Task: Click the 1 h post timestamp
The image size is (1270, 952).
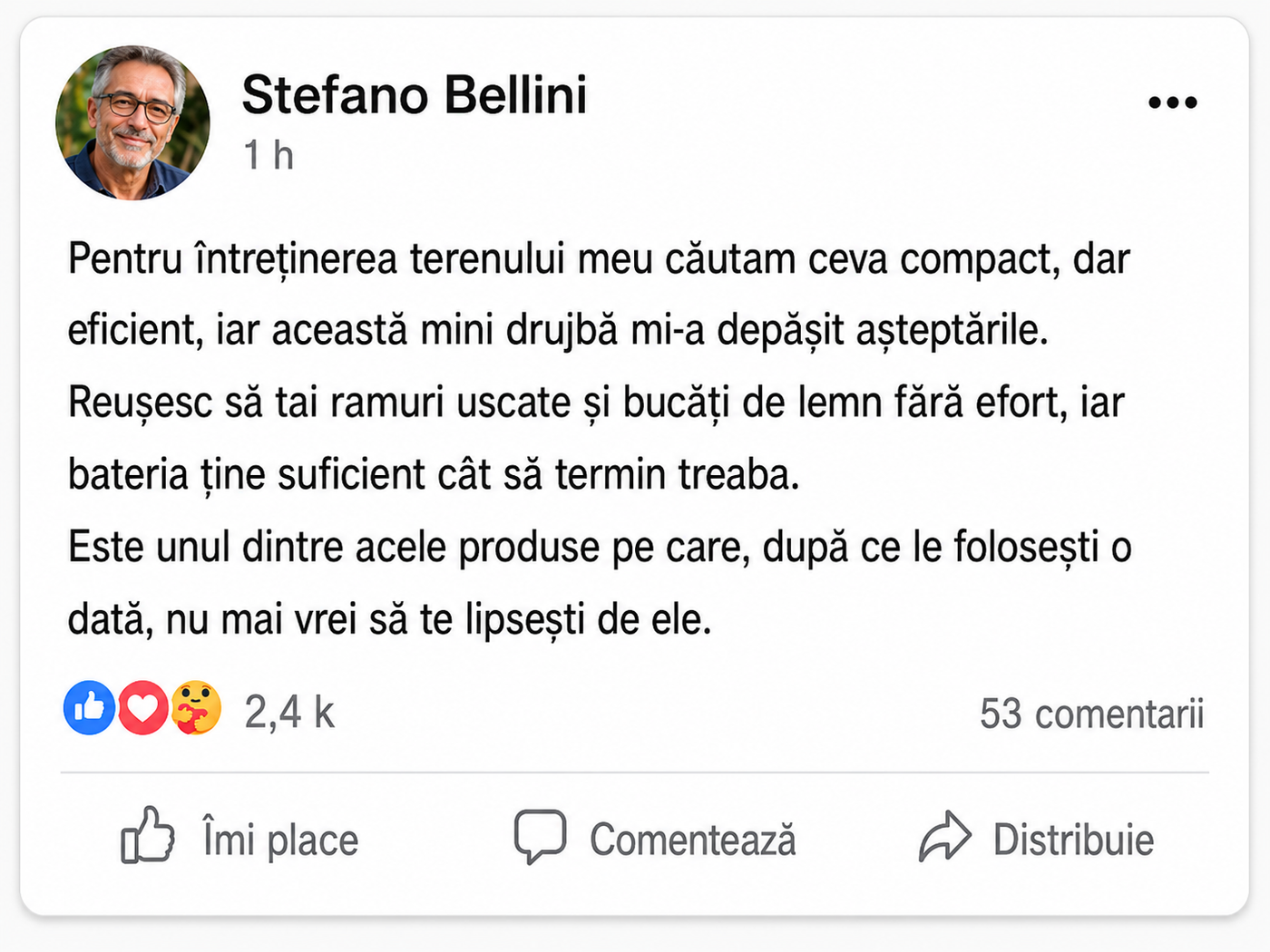Action: click(269, 155)
